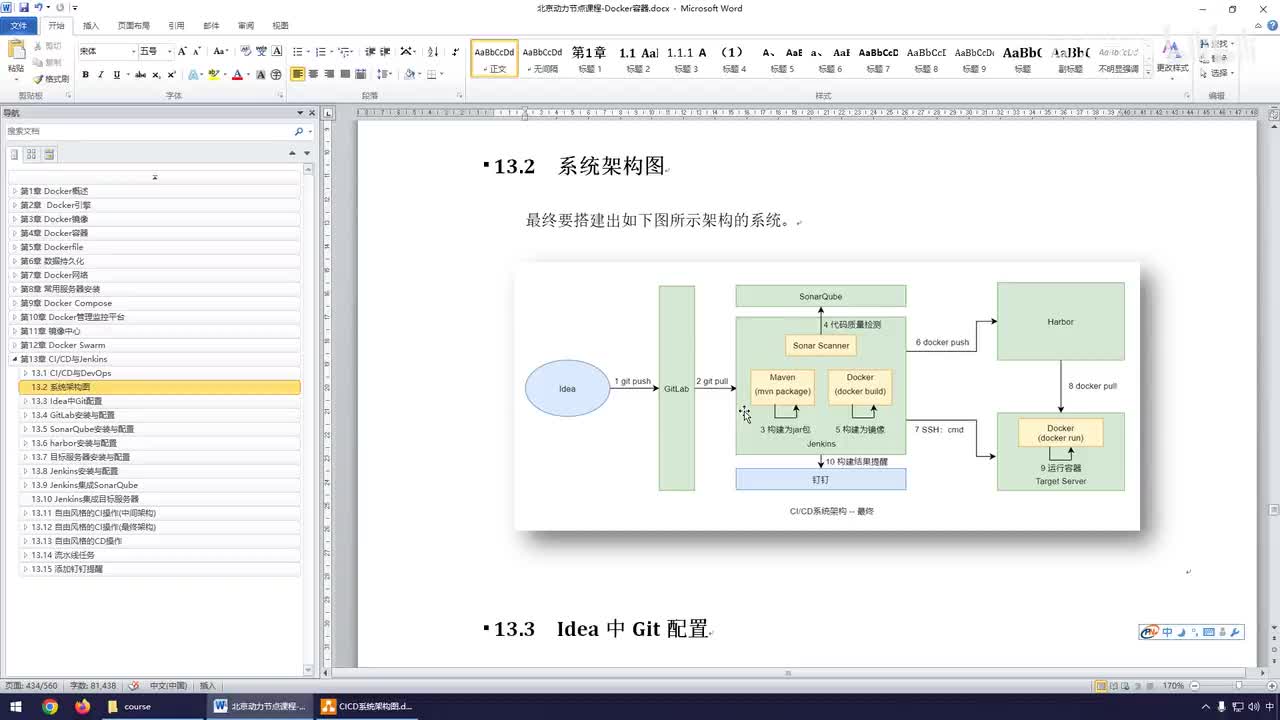Image resolution: width=1280 pixels, height=720 pixels.
Task: Select 13.5 SonarQube安装与配置 heading
Action: [82, 429]
